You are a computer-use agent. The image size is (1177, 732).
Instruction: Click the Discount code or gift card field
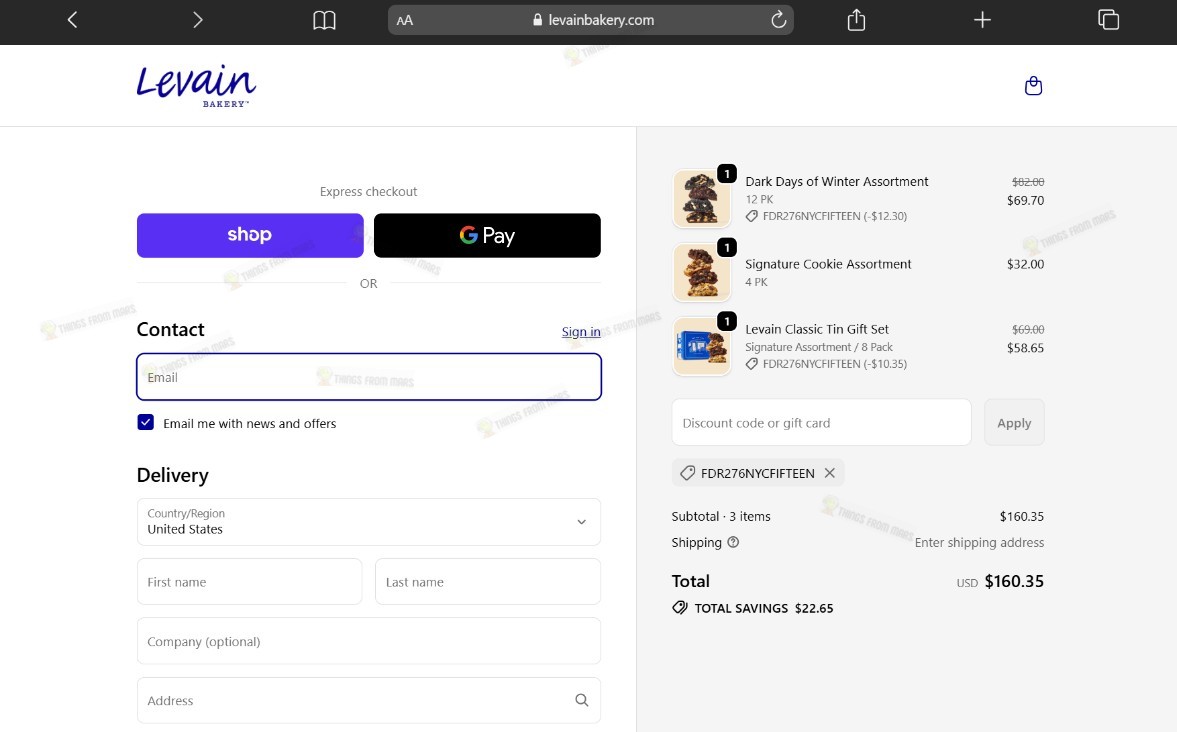point(821,423)
